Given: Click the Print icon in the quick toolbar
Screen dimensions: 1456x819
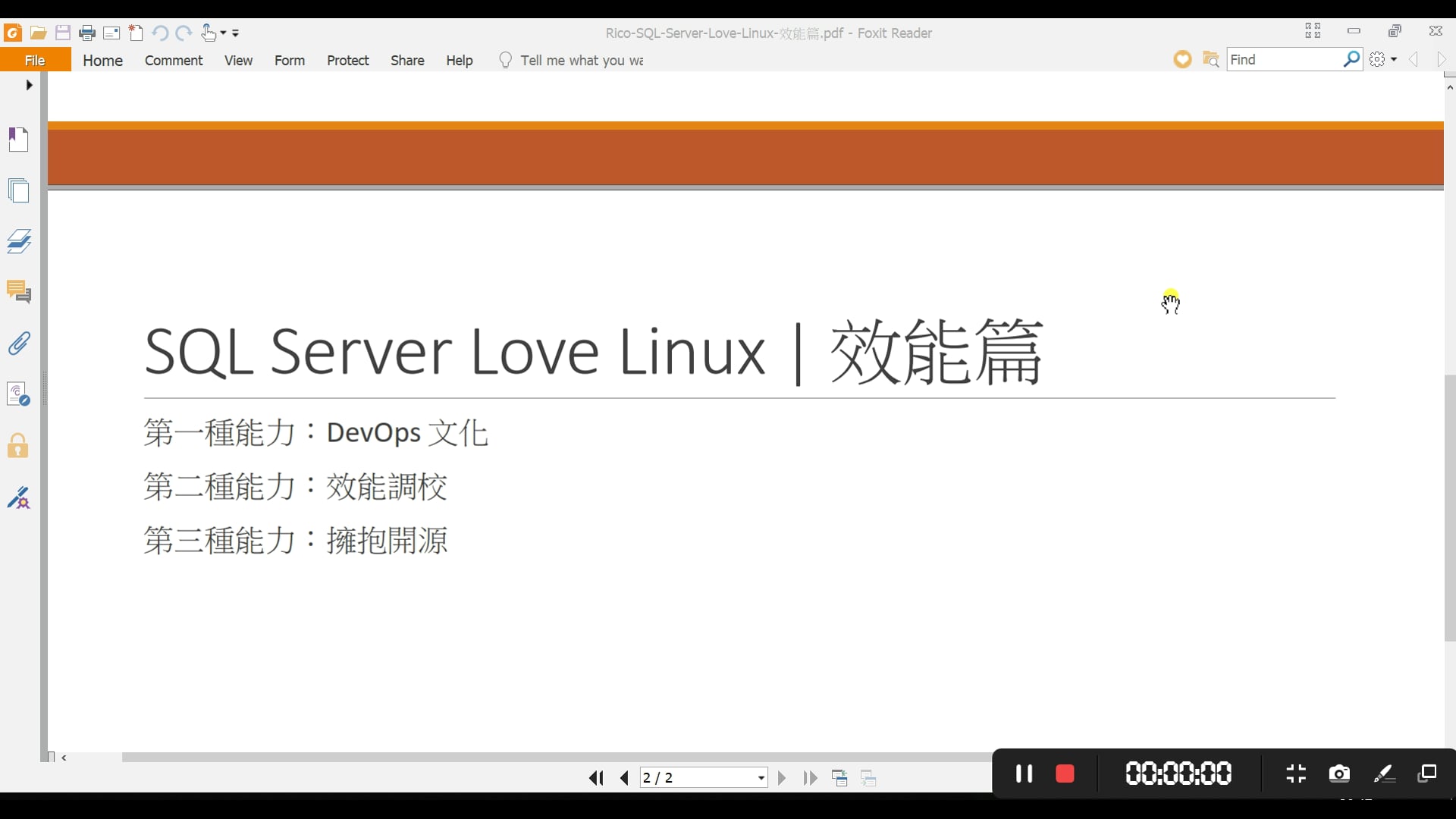Looking at the screenshot, I should (x=87, y=33).
